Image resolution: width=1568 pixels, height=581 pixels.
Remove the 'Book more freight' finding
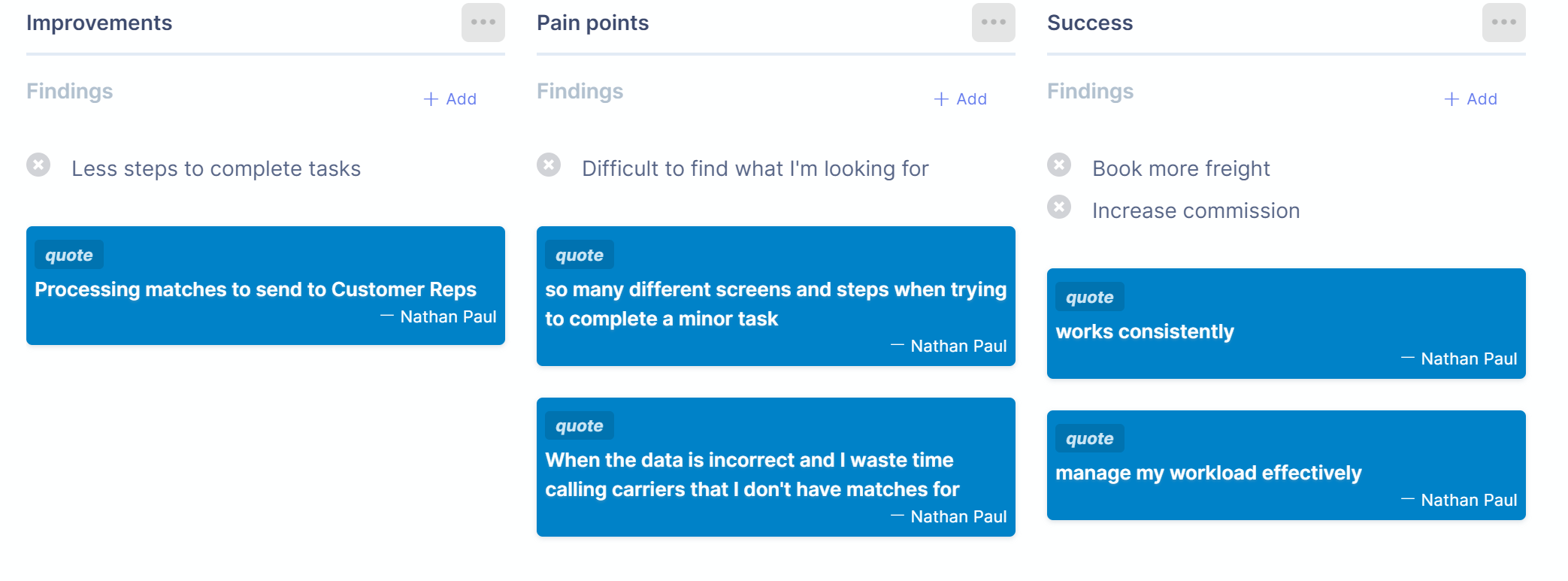point(1059,165)
